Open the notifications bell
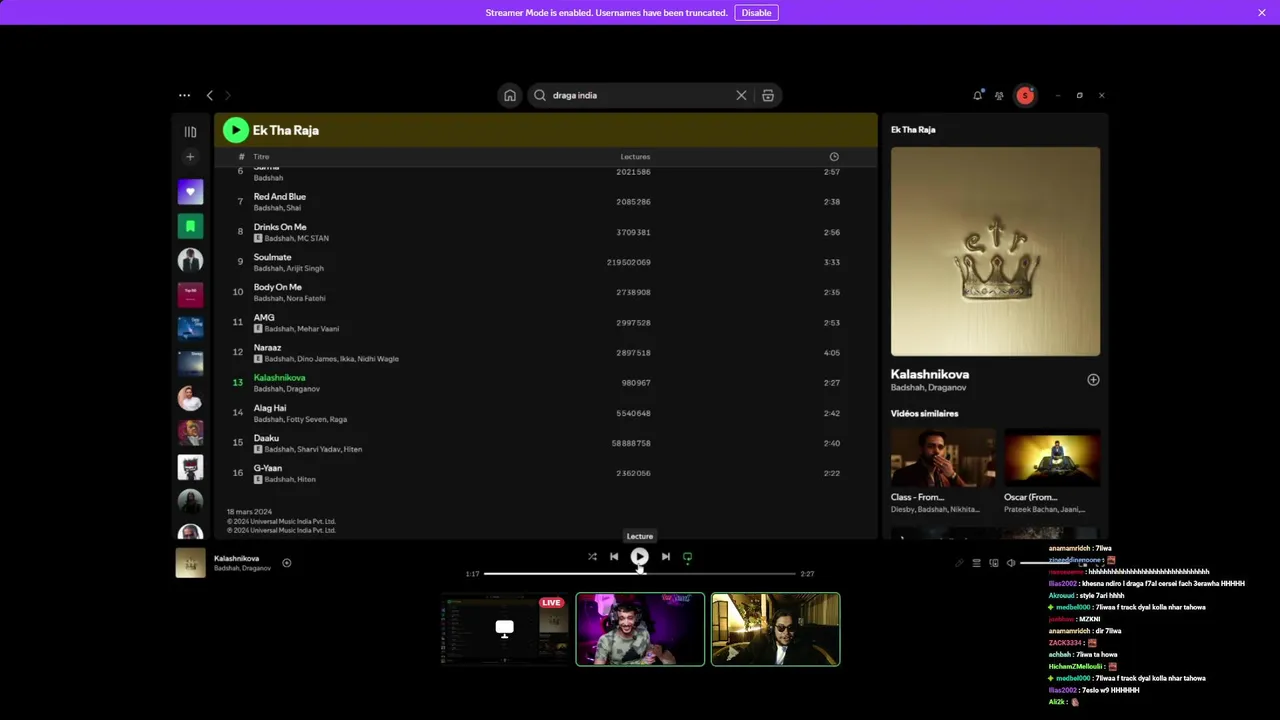 coord(977,95)
